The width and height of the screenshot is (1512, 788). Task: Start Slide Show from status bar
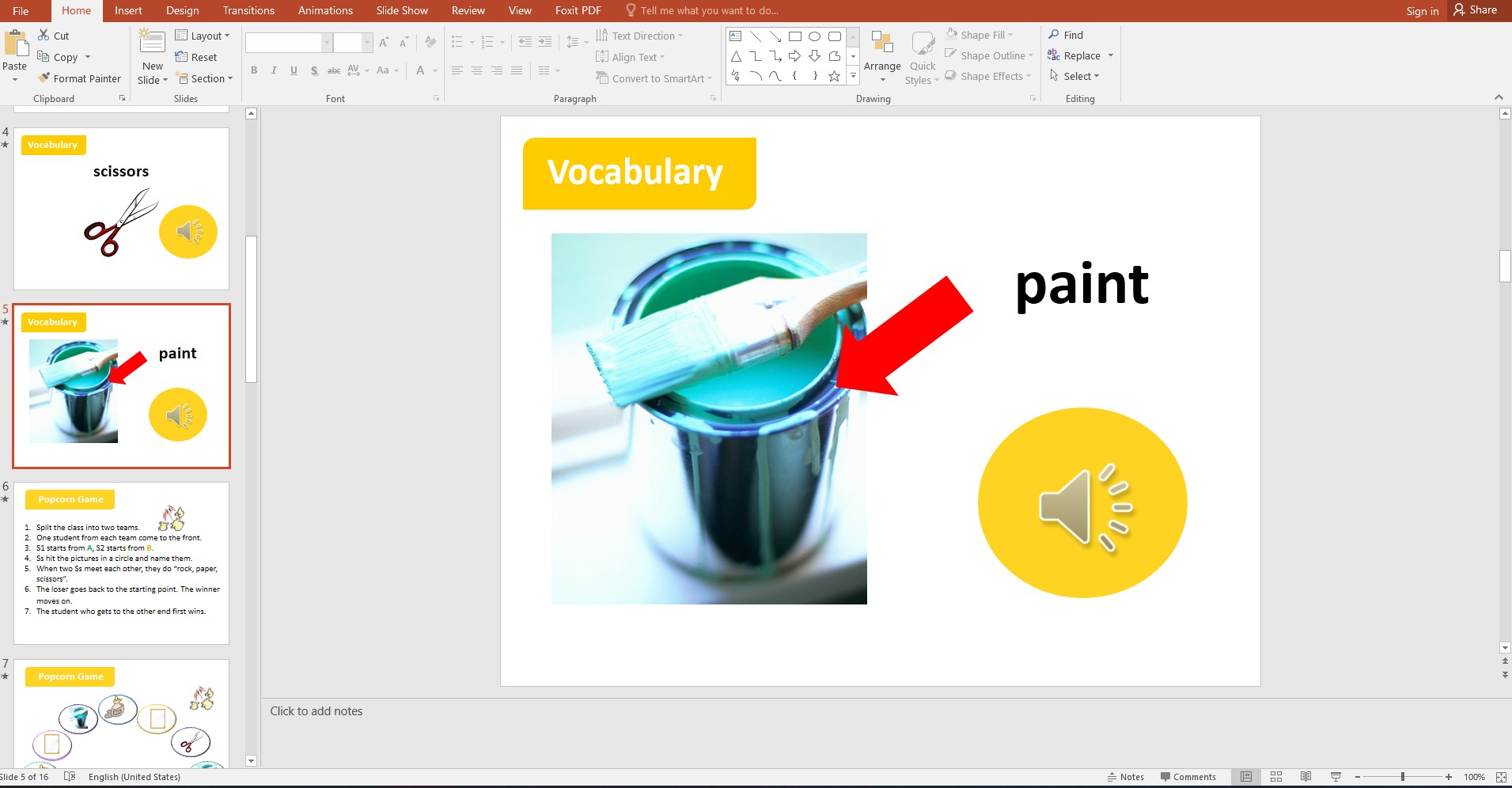(1336, 777)
